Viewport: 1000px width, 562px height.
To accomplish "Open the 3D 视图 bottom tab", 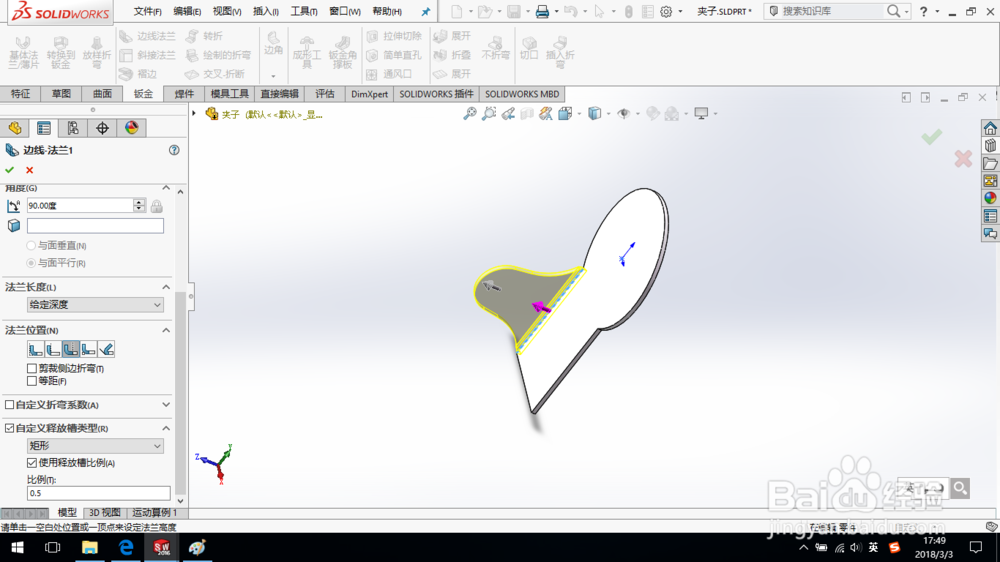I will pos(105,513).
